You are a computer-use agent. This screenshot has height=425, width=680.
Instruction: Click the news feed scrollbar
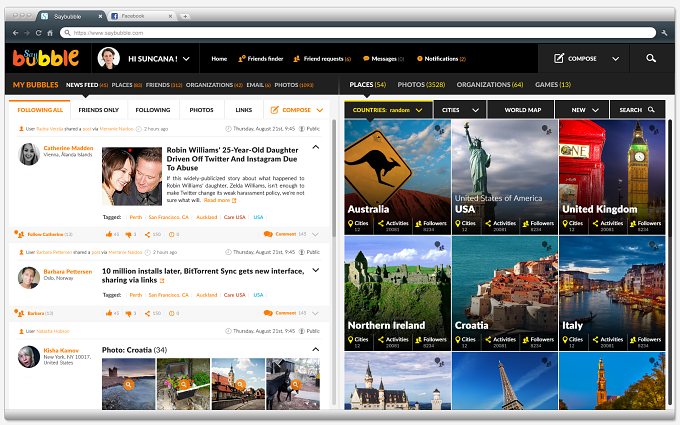click(x=333, y=178)
